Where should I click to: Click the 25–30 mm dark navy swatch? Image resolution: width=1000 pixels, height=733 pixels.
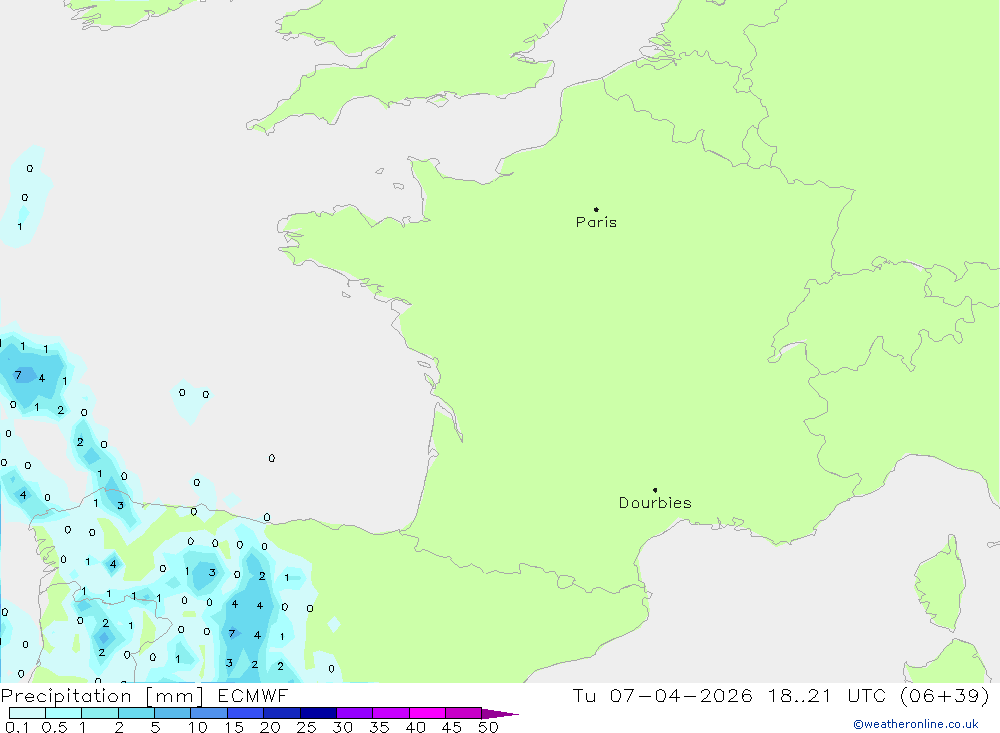pyautogui.click(x=318, y=713)
